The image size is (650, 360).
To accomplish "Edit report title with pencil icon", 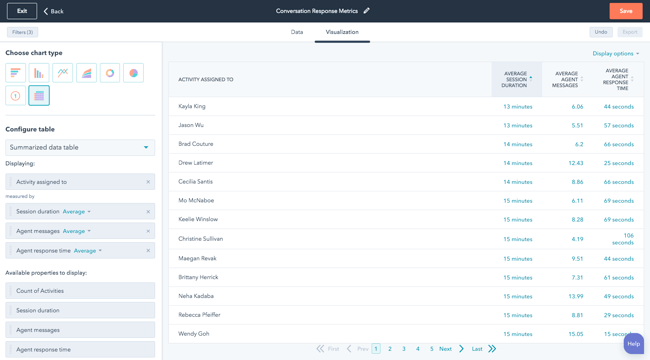I will point(366,11).
